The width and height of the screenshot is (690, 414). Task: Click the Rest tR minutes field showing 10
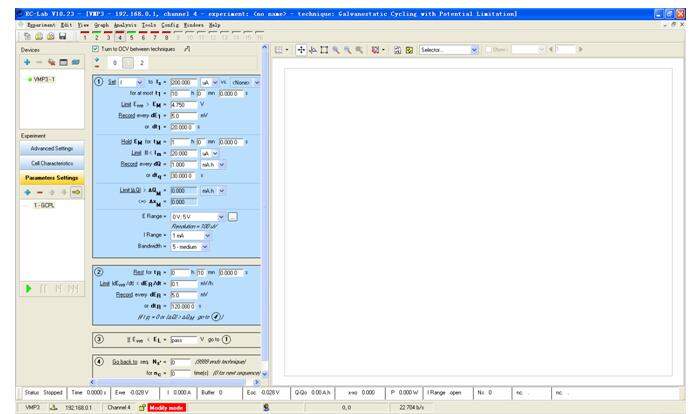201,273
